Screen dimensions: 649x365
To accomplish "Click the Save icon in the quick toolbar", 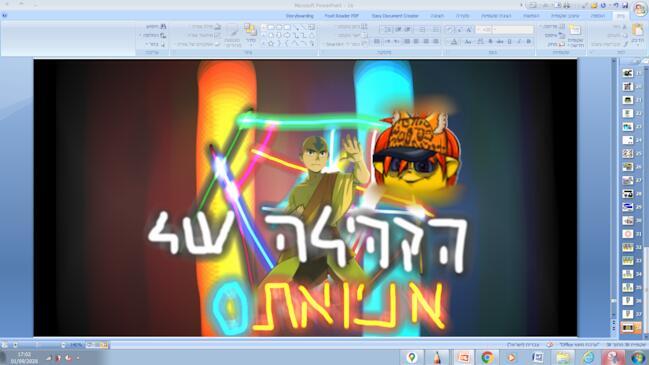I will tap(625, 5).
